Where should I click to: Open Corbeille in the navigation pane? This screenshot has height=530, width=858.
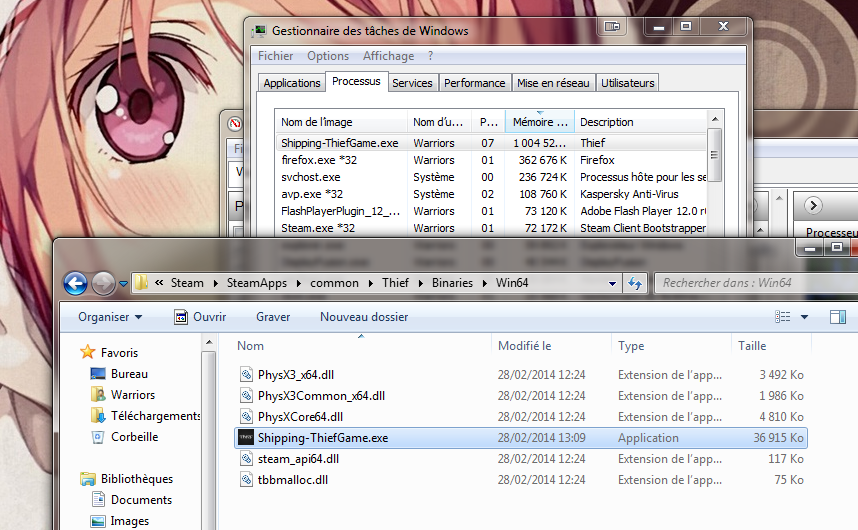point(135,437)
